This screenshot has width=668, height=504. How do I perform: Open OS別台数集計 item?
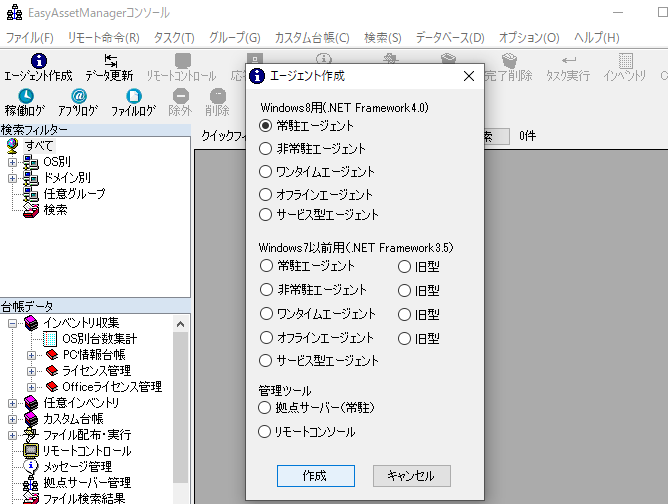tap(100, 339)
